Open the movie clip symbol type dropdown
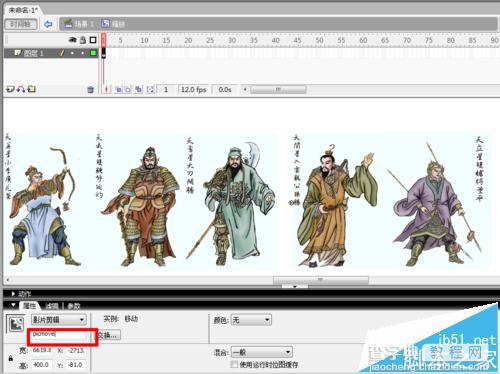Viewport: 500px width, 374px height. coord(59,320)
